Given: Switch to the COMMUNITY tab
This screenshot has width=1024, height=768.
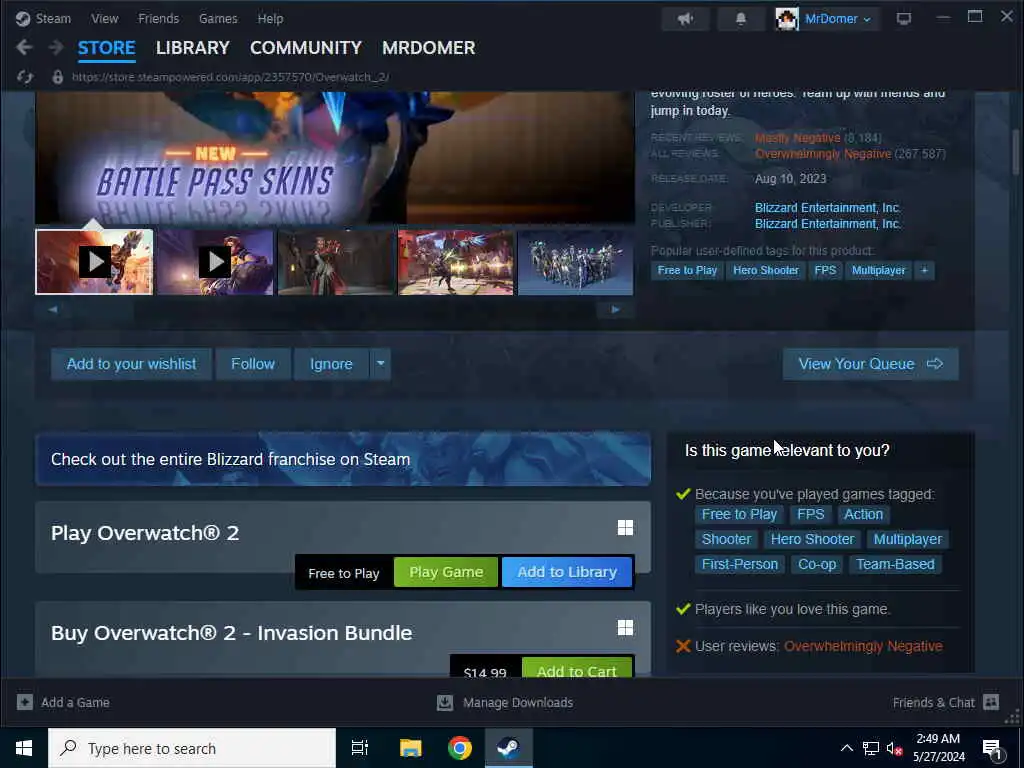Looking at the screenshot, I should pyautogui.click(x=306, y=48).
